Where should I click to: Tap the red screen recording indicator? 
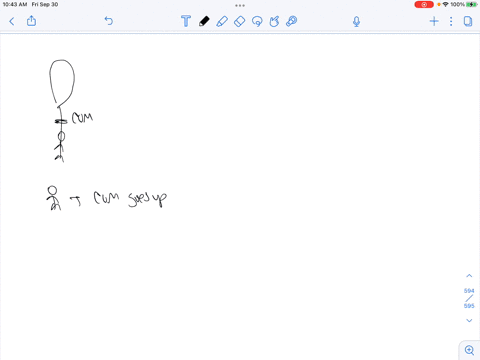pos(424,5)
